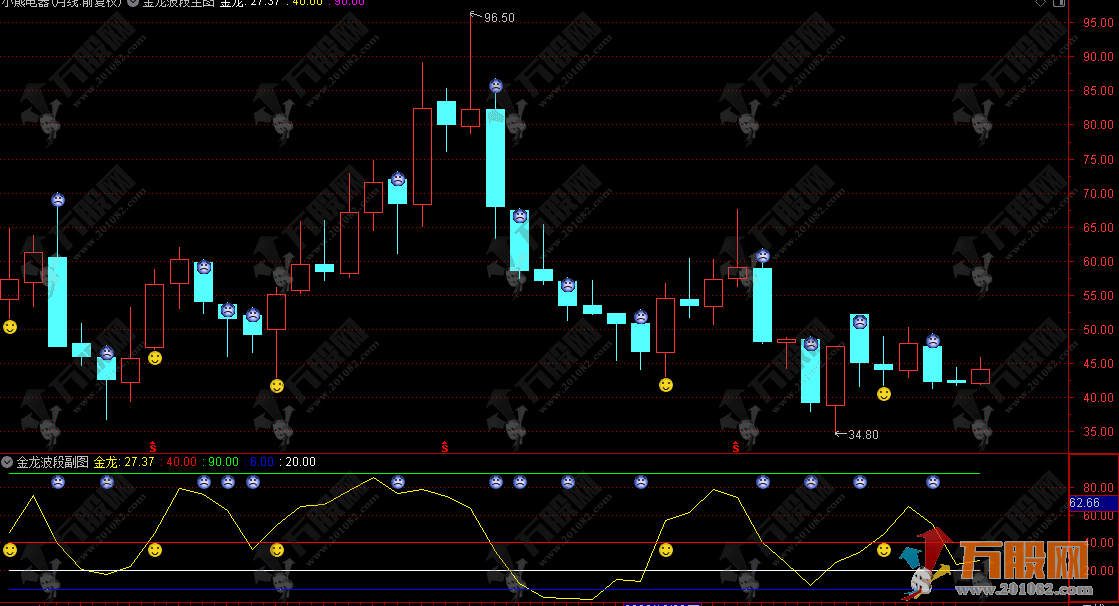
Task: Click the red candle with the 96.50 high
Action: point(470,118)
